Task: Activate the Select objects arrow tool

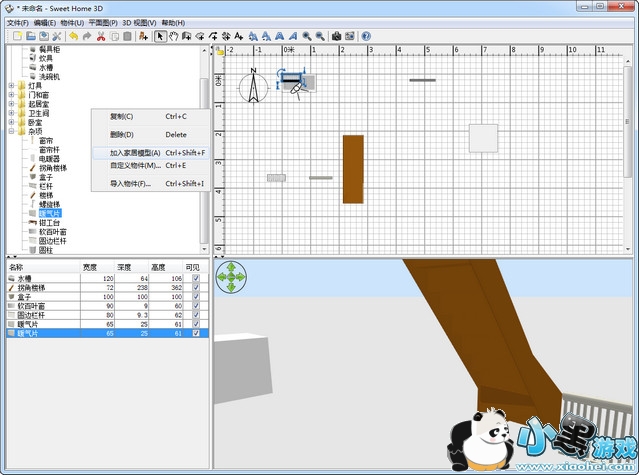Action: [160, 36]
